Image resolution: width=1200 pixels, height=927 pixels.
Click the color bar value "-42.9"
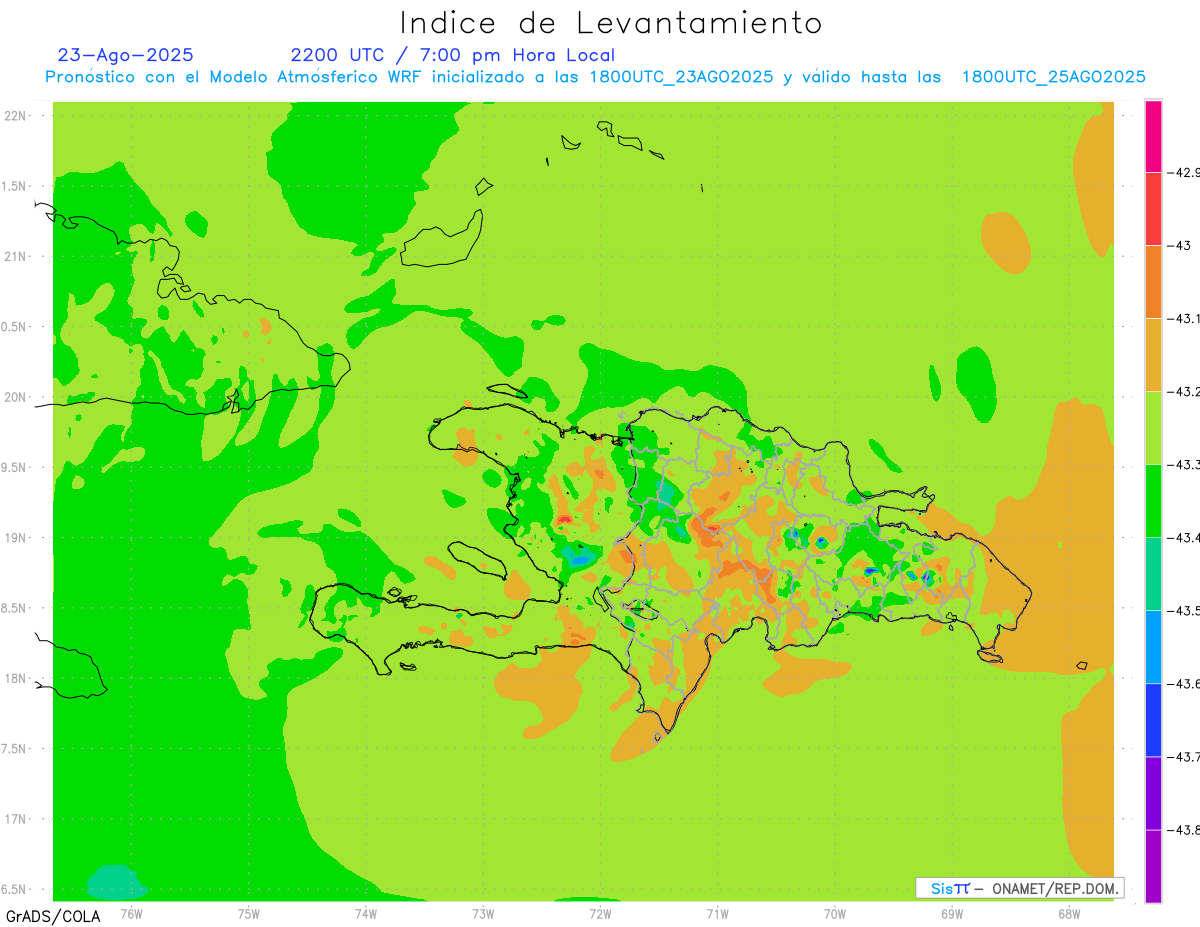click(1185, 172)
